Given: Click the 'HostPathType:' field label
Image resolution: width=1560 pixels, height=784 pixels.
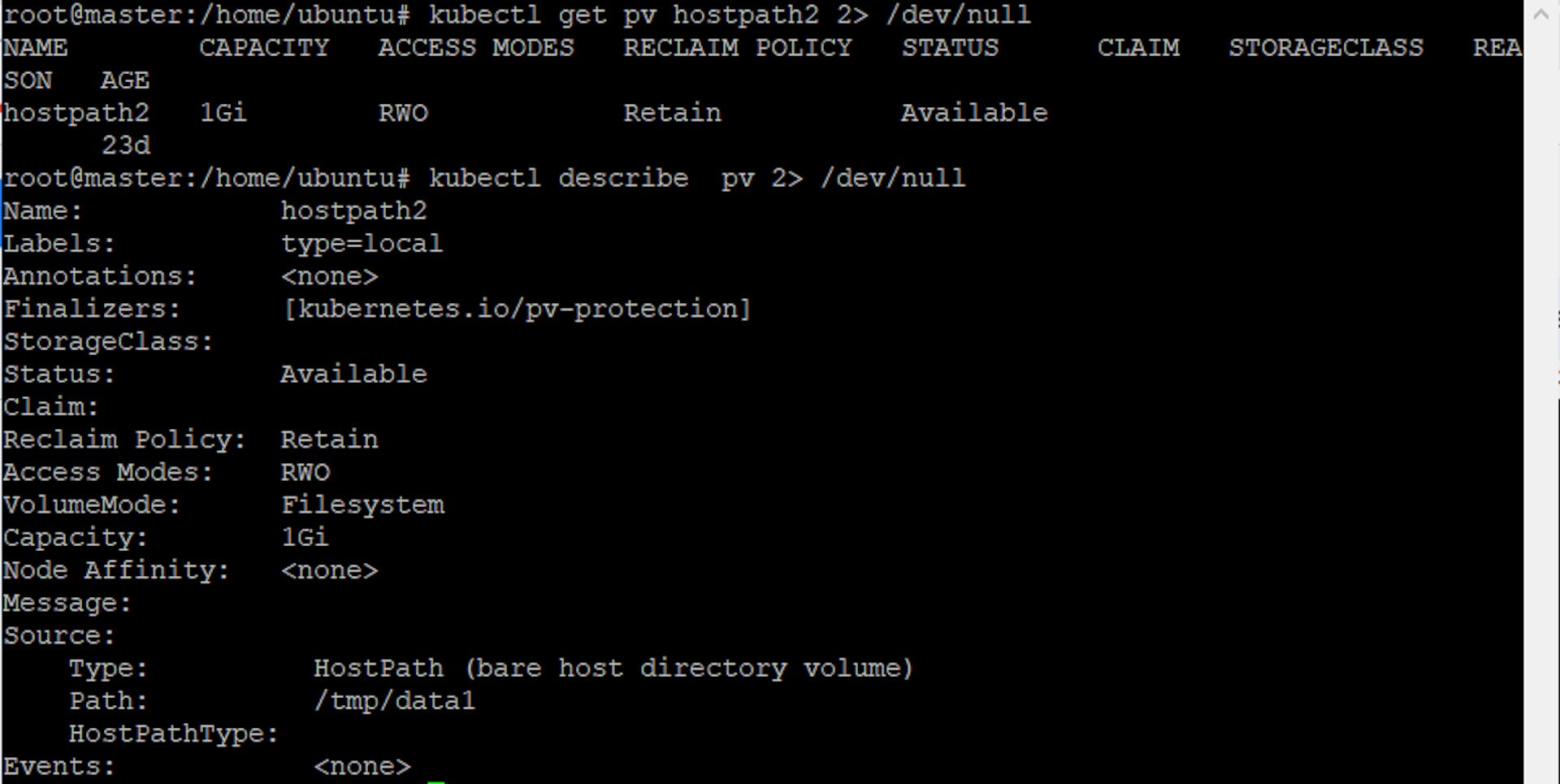Looking at the screenshot, I should pyautogui.click(x=173, y=734).
